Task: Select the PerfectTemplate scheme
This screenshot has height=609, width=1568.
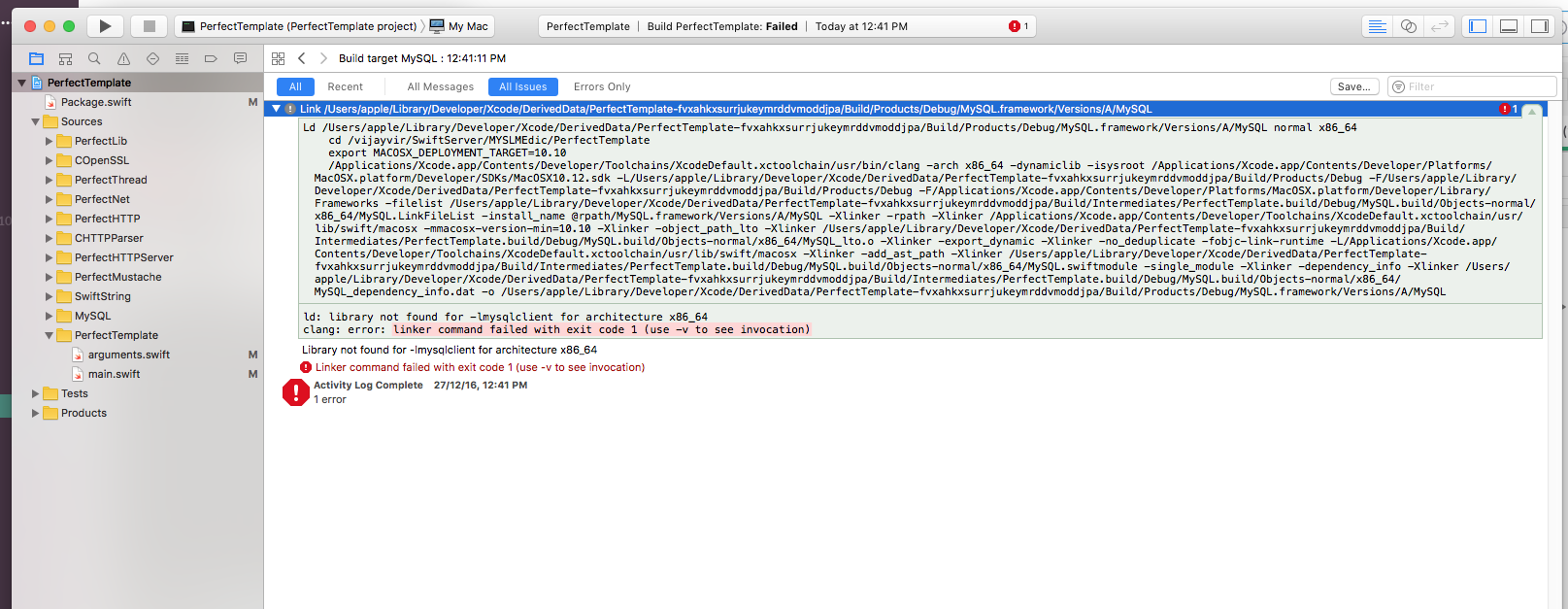Action: [x=299, y=26]
